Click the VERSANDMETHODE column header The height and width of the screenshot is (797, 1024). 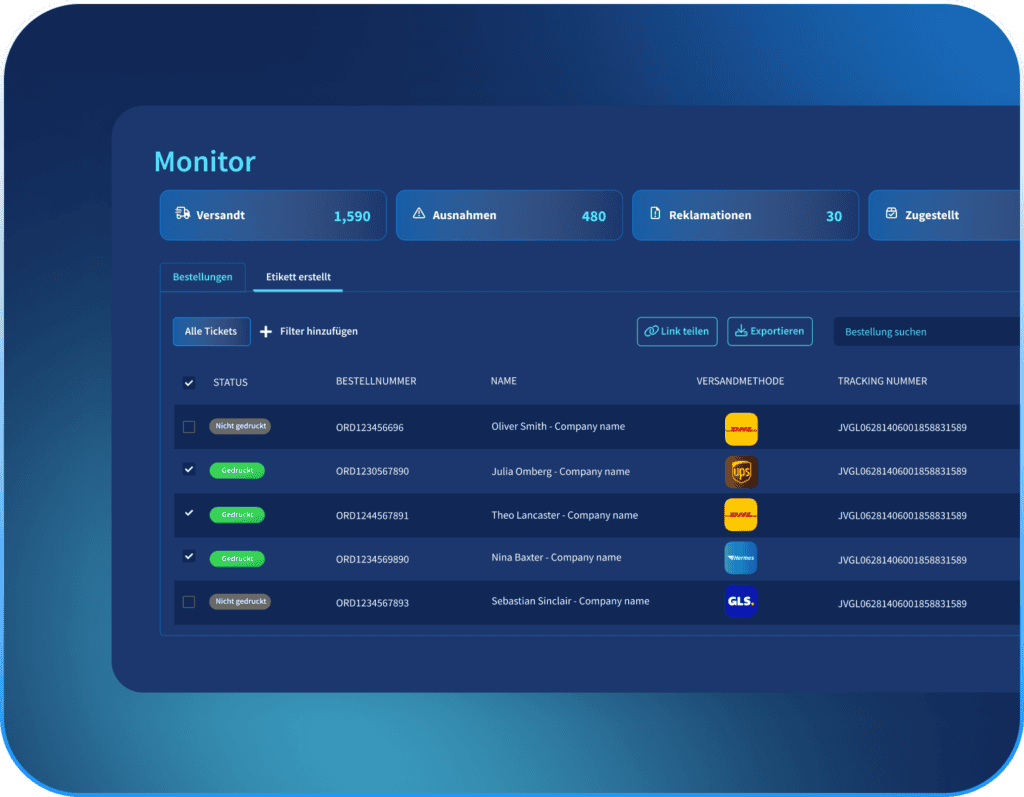pyautogui.click(x=741, y=381)
